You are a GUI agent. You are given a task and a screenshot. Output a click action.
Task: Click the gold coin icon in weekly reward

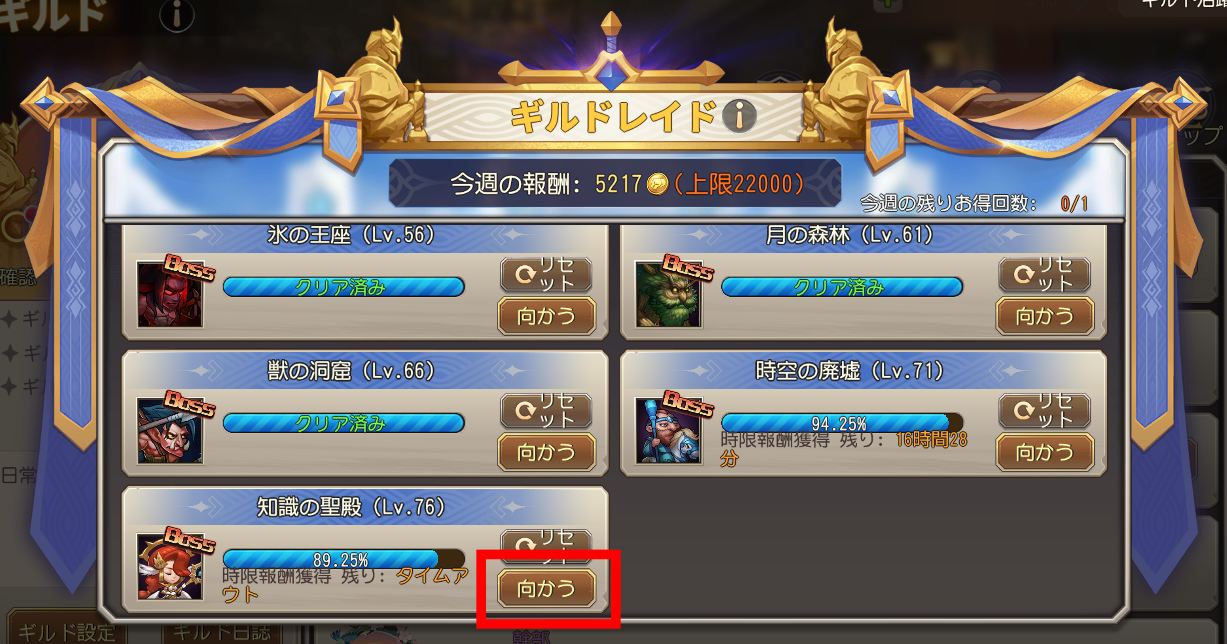657,184
